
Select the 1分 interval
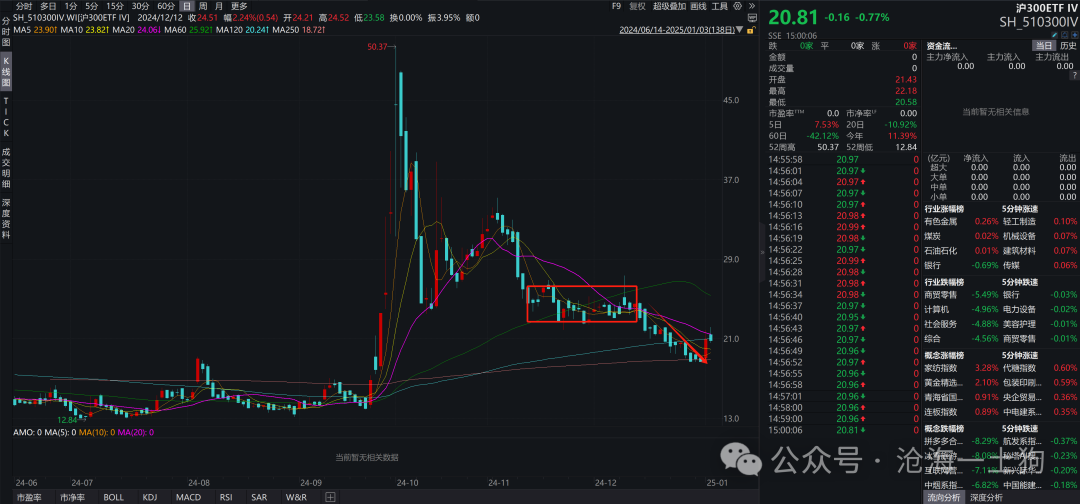[71, 6]
